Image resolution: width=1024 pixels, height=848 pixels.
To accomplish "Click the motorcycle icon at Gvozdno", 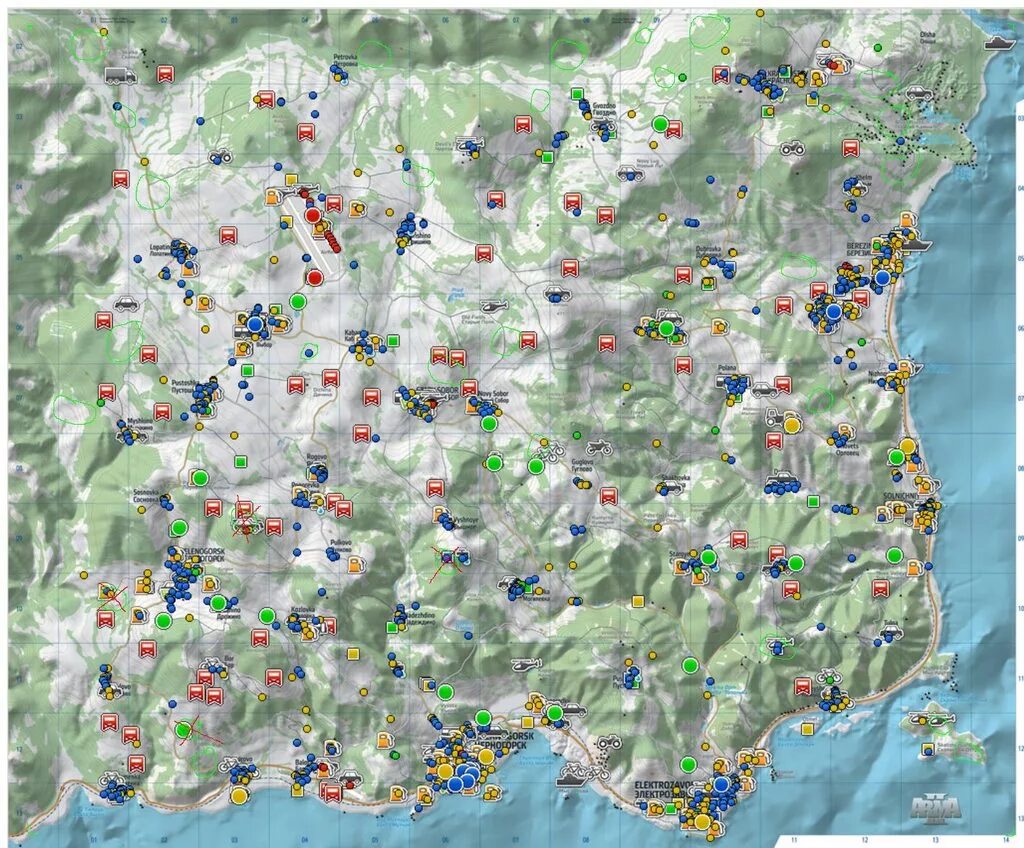I will coord(603,126).
